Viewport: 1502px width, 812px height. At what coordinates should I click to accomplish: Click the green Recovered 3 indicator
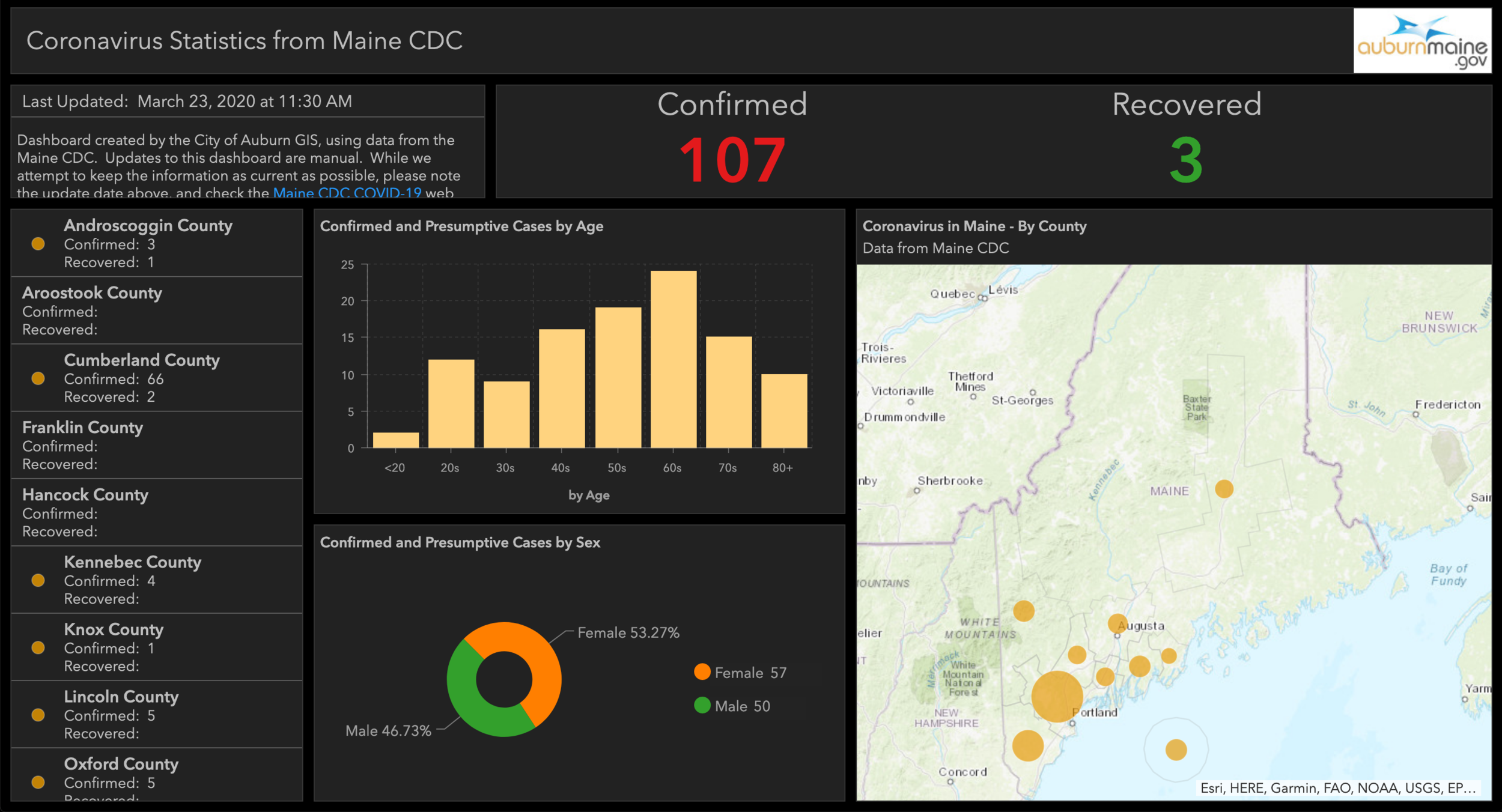coord(1186,160)
